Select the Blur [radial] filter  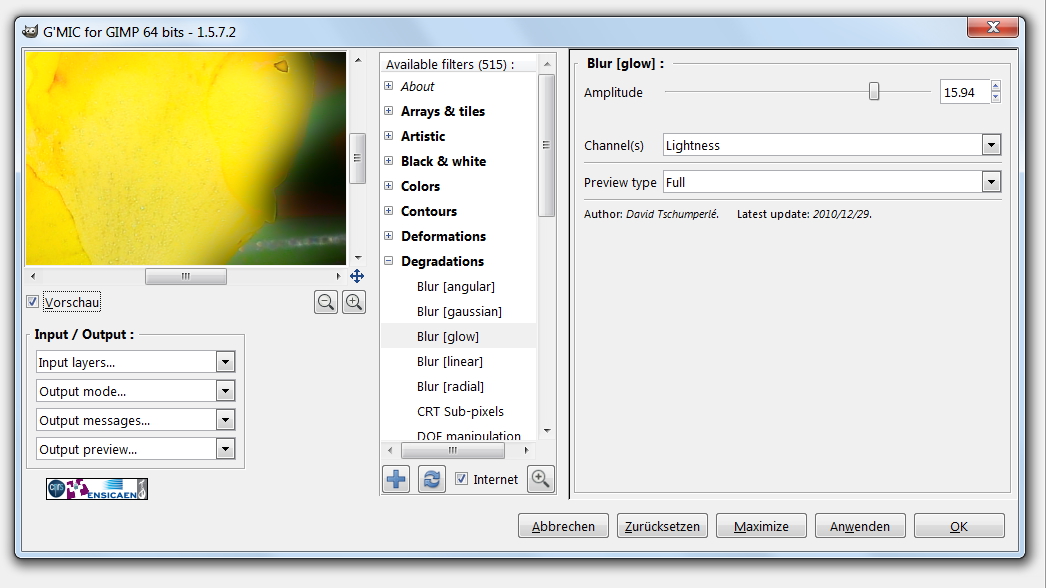pyautogui.click(x=451, y=386)
